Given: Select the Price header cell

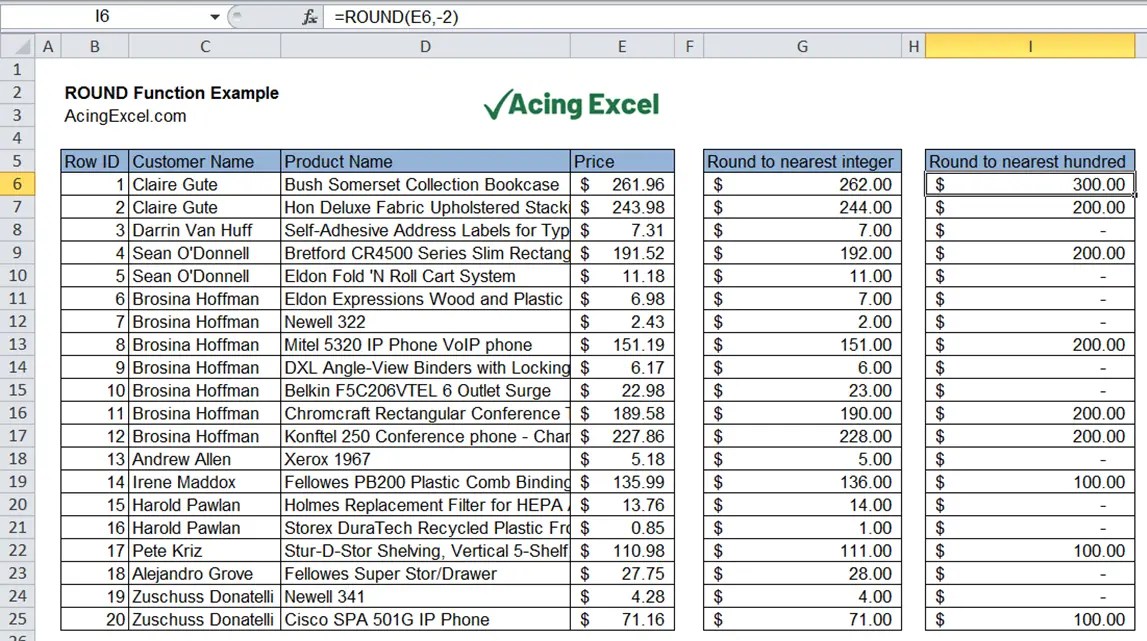Looking at the screenshot, I should [622, 161].
